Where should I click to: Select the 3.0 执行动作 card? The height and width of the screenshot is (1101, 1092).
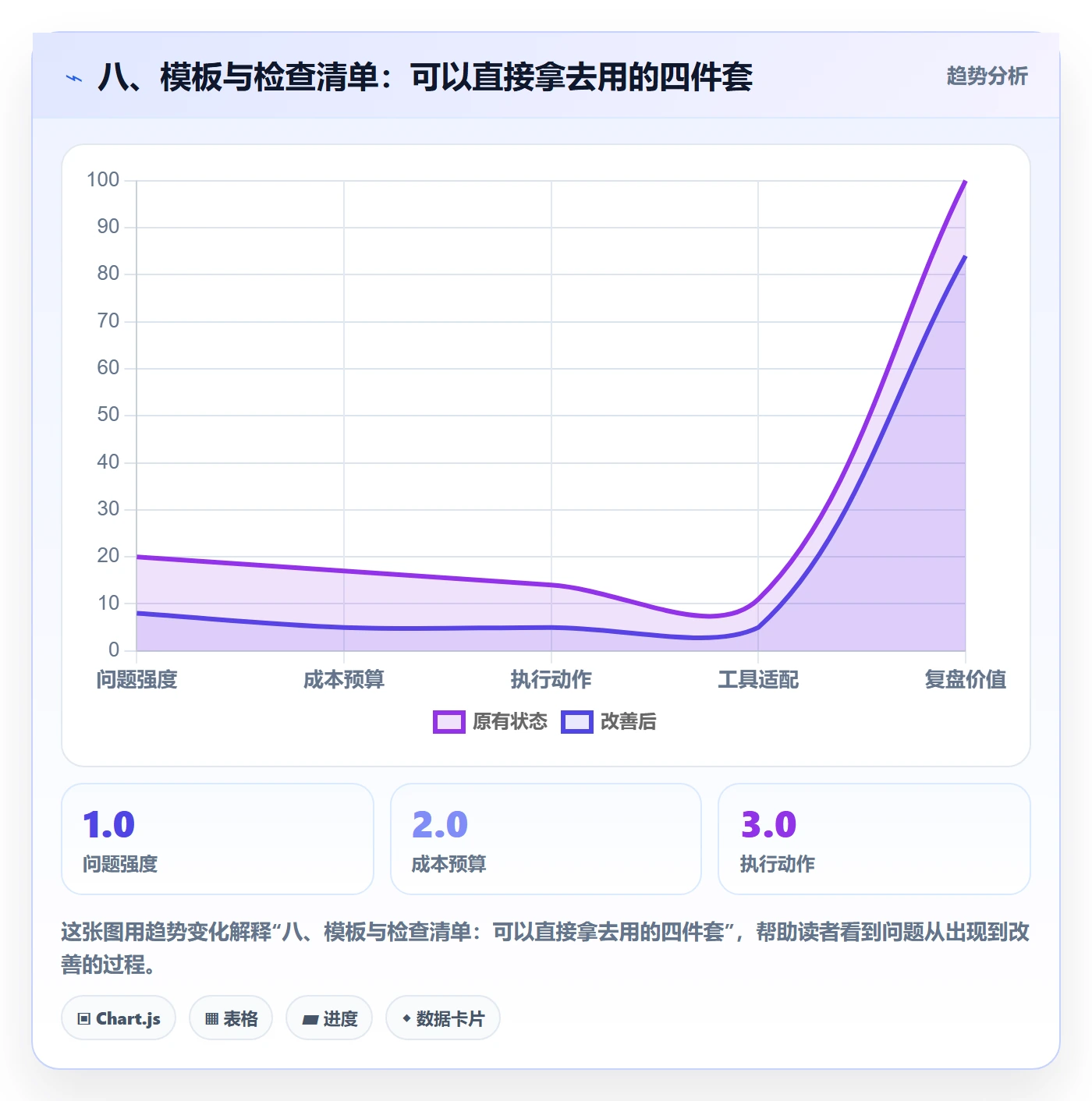874,839
